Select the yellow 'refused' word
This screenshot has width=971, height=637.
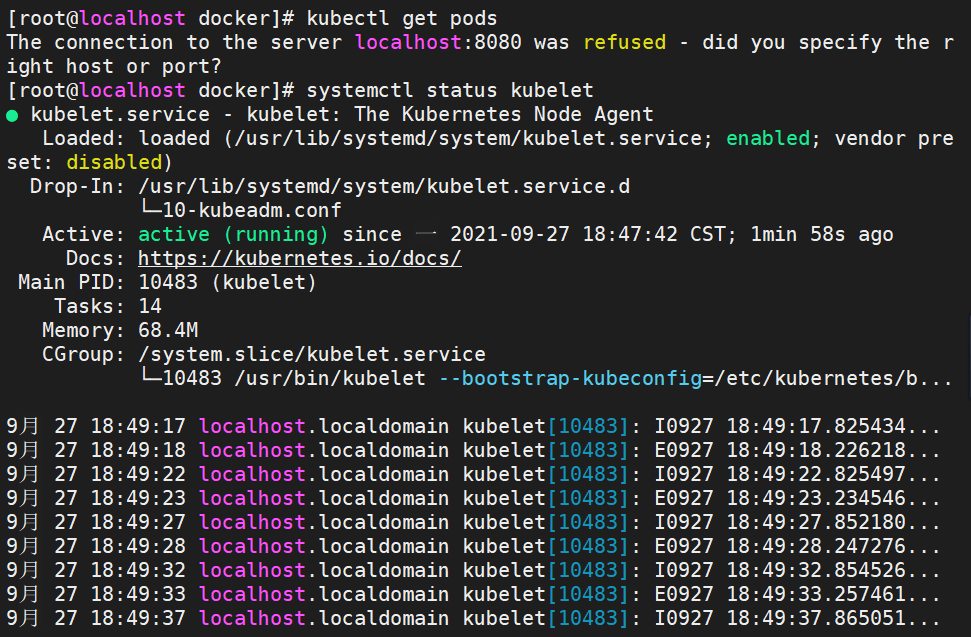coord(624,42)
